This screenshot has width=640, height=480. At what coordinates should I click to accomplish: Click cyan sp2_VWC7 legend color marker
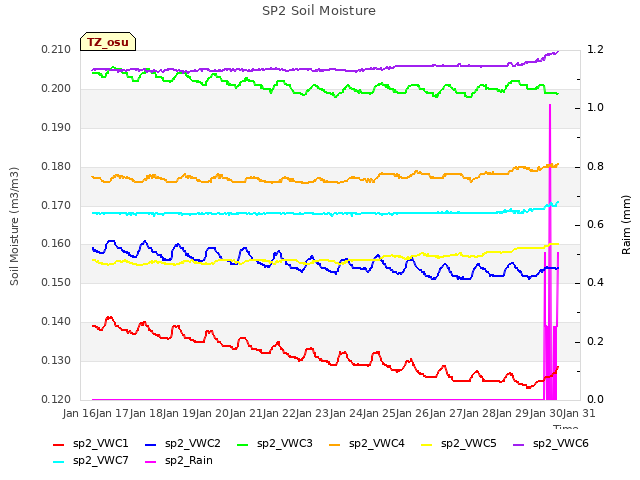point(59,462)
